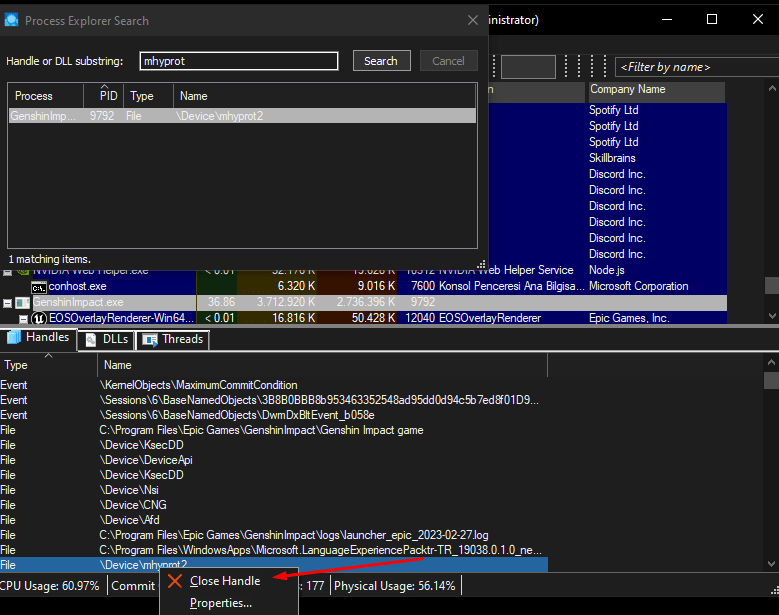The image size is (779, 615).
Task: Select the GenshinImp... search result row
Action: (x=242, y=116)
